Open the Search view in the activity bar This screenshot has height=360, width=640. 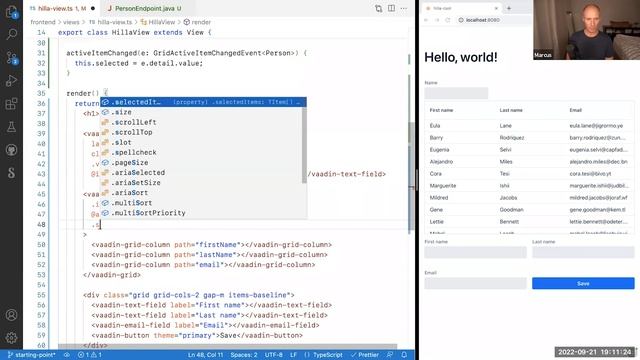point(11,34)
